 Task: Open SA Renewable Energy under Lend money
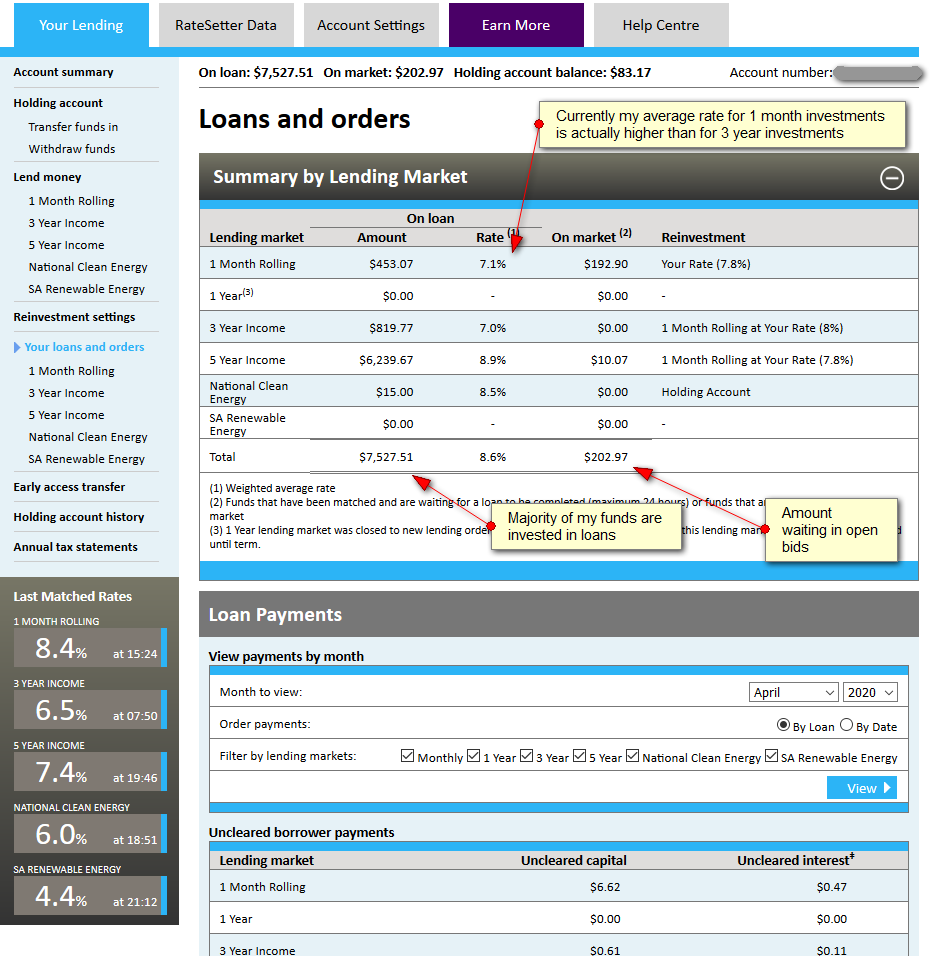coord(87,289)
